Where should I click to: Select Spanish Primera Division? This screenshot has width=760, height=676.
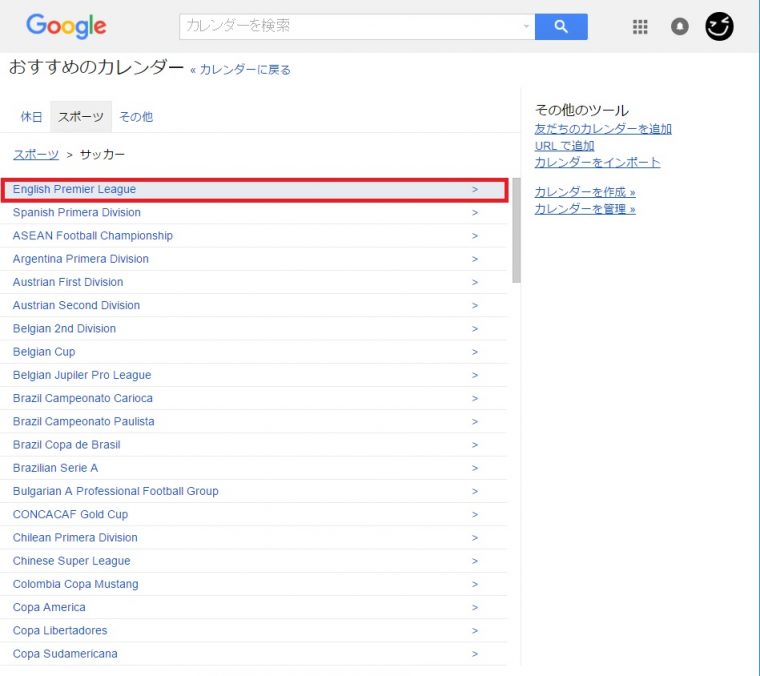254,213
